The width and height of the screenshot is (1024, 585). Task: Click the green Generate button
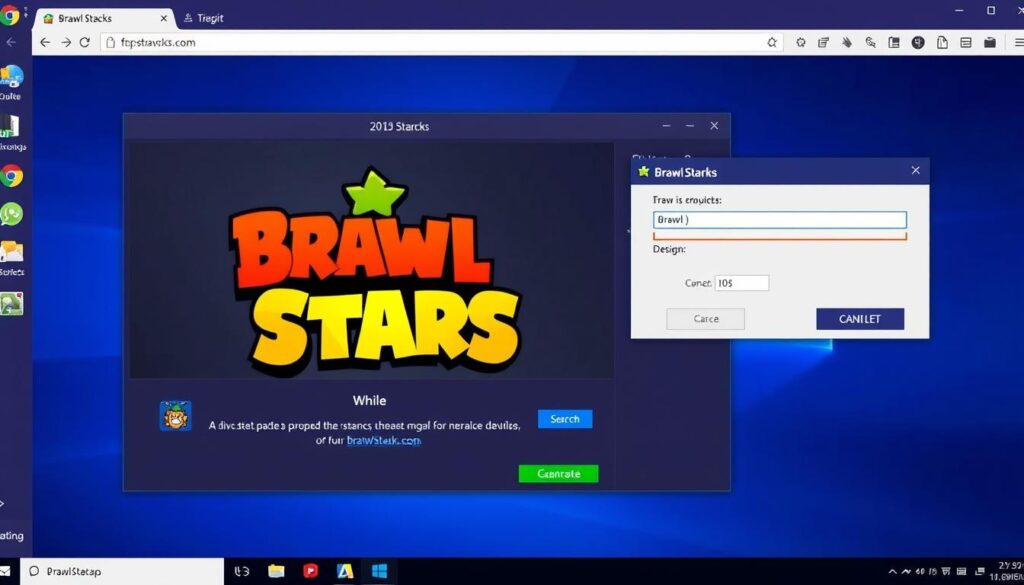(558, 473)
